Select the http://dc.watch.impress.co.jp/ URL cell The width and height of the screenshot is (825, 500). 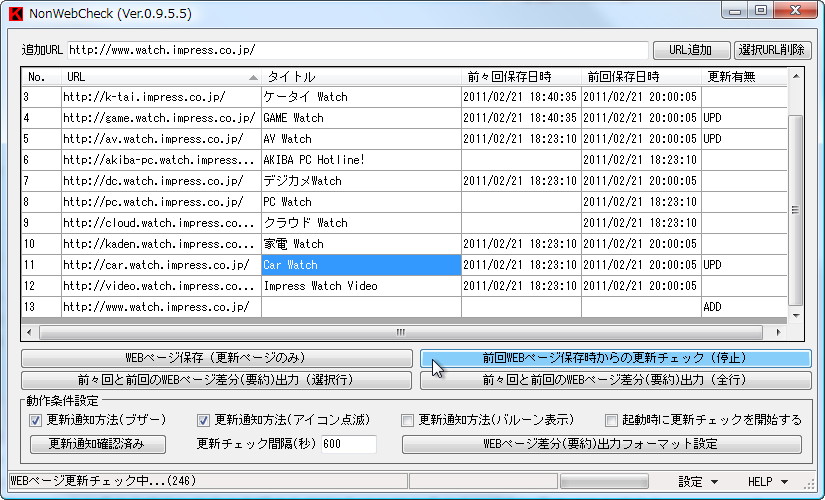click(x=161, y=181)
